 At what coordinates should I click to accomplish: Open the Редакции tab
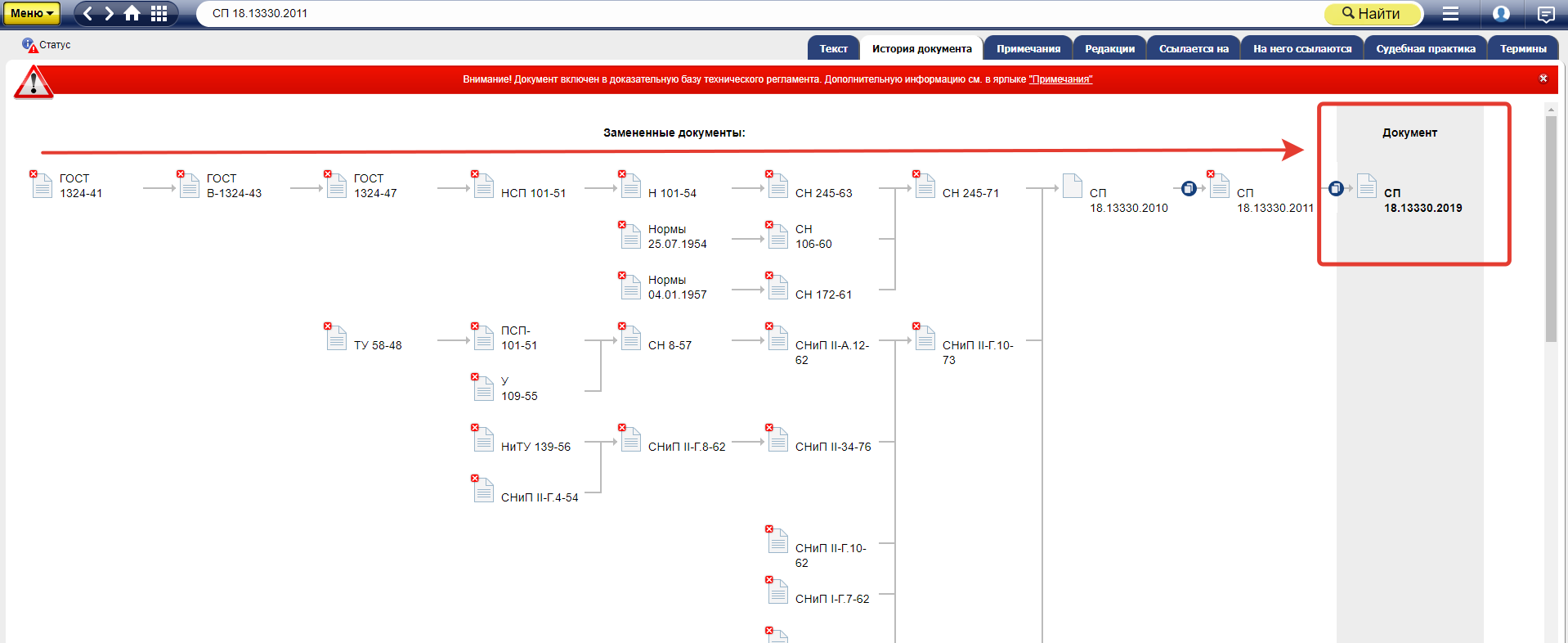(x=1109, y=49)
